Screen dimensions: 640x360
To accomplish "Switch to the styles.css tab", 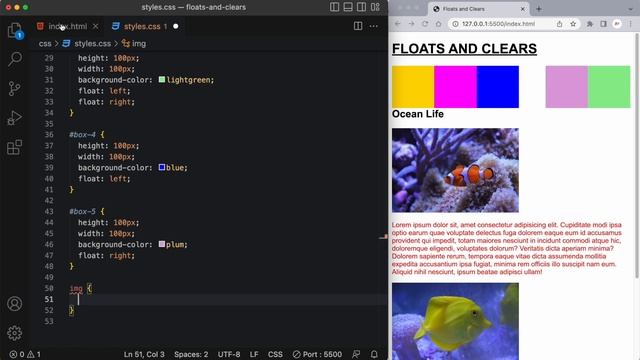I will (142, 26).
